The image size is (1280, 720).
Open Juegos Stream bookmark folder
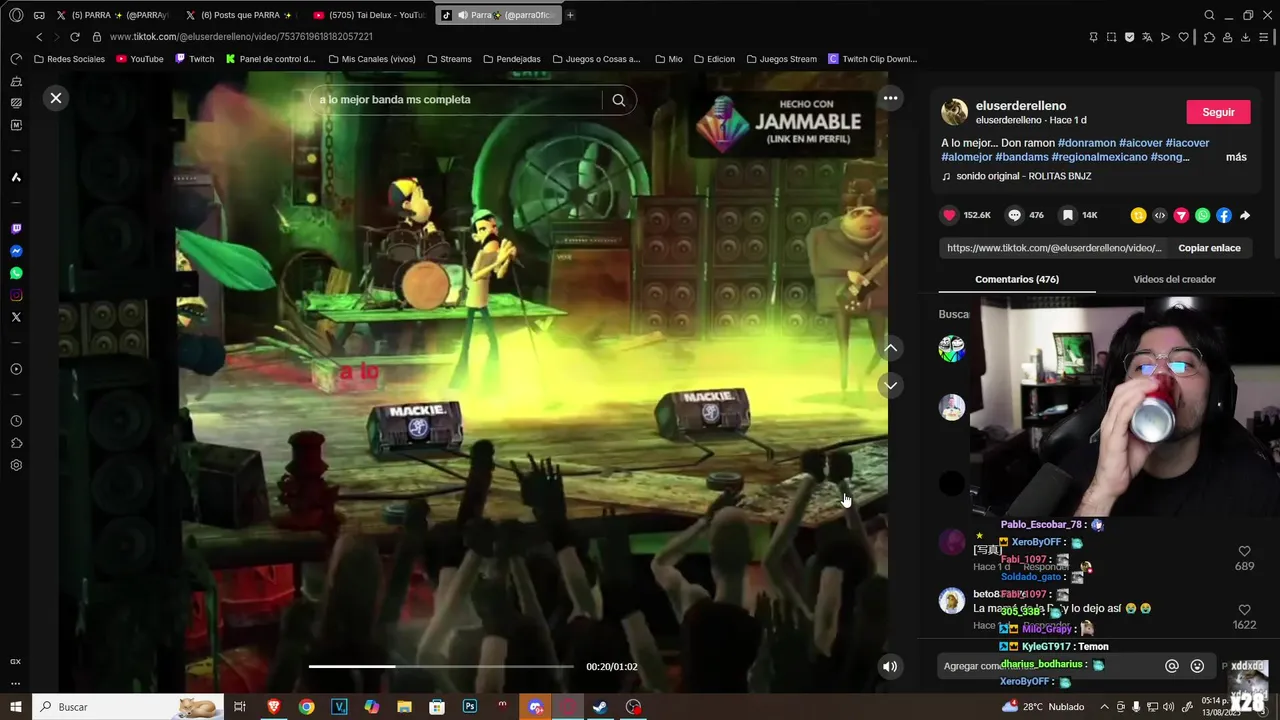(781, 59)
